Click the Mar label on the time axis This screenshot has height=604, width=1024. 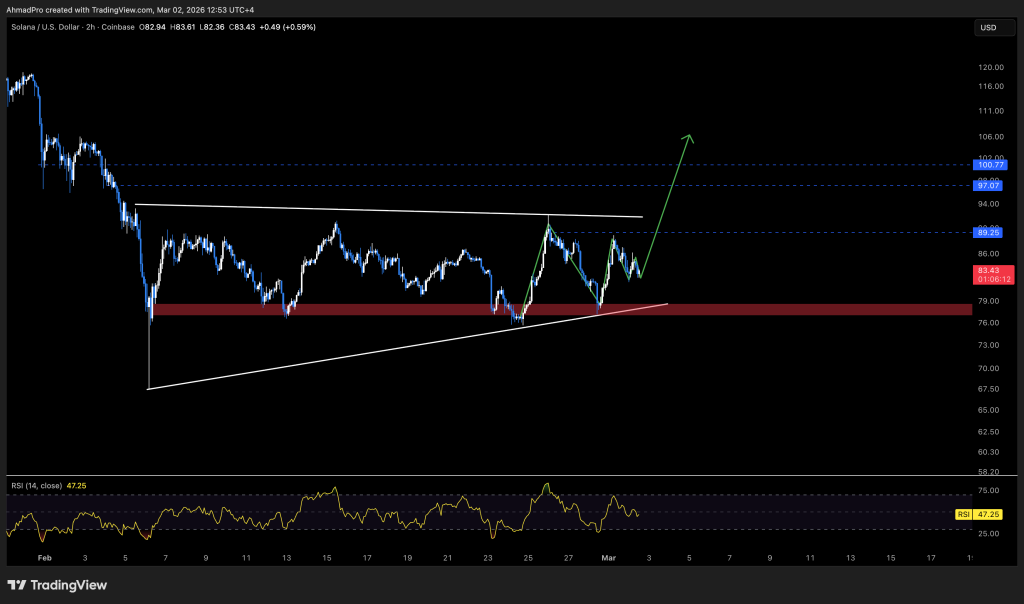[608, 559]
